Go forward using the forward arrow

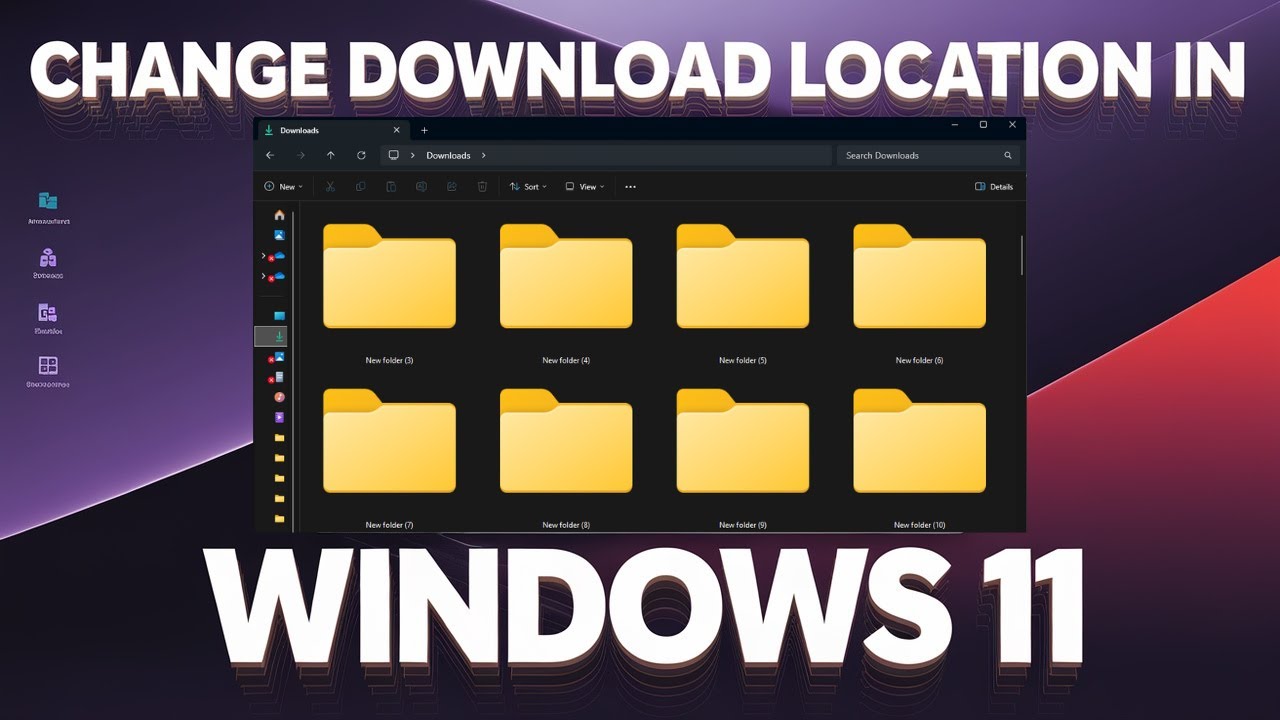point(300,155)
